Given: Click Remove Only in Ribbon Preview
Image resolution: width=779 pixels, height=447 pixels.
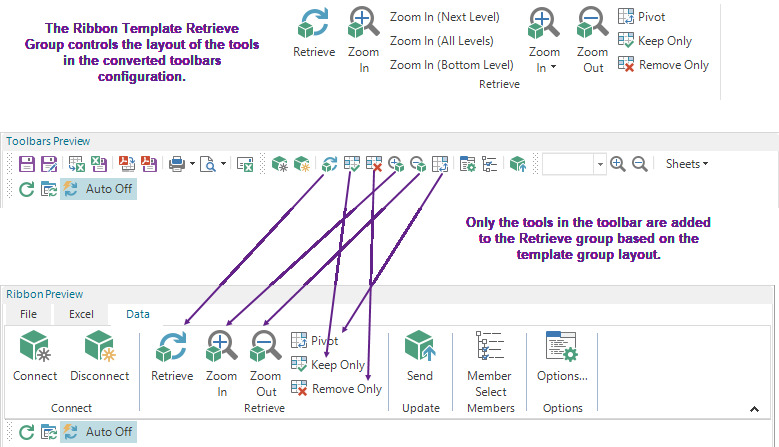Looking at the screenshot, I should click(x=336, y=388).
